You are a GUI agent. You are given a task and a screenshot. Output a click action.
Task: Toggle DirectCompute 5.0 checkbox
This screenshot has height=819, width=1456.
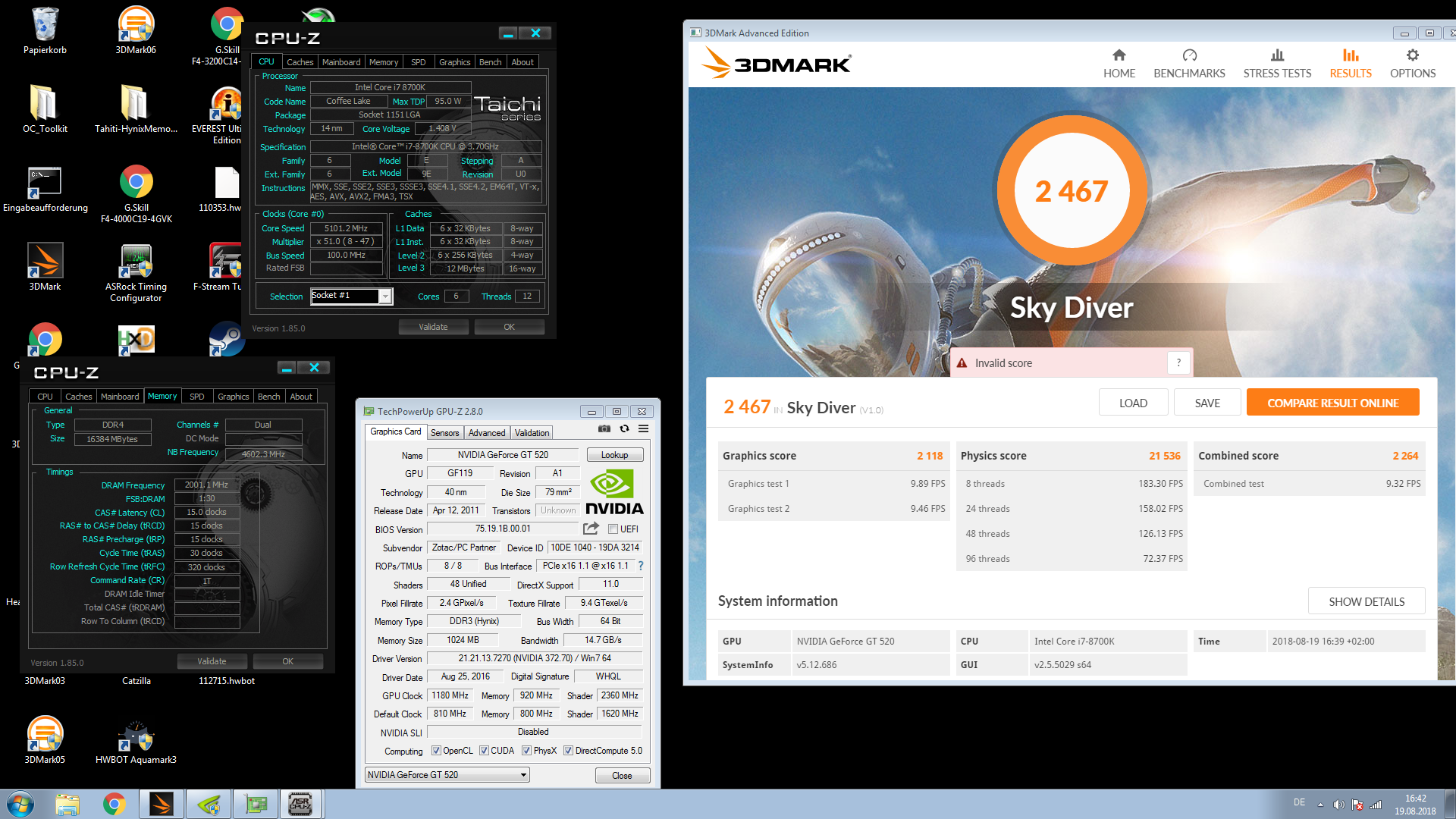pyautogui.click(x=568, y=751)
